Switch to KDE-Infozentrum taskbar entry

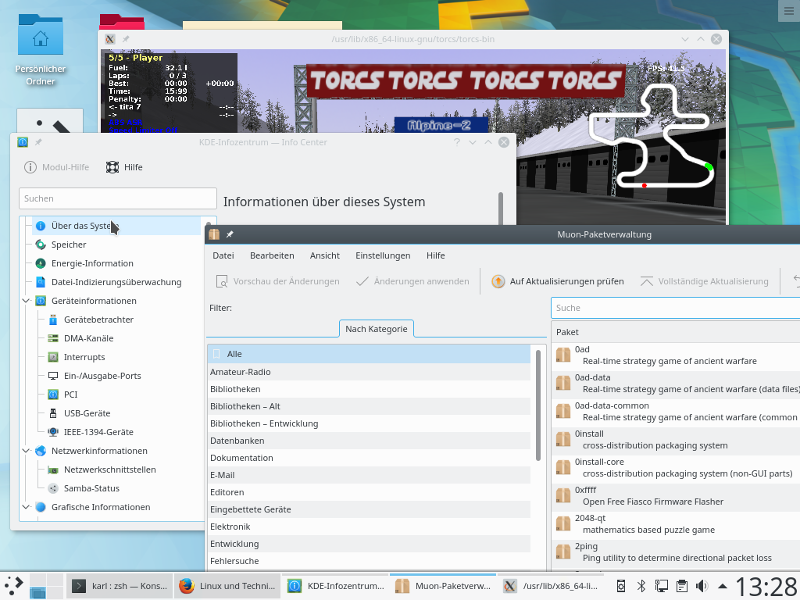(335, 586)
